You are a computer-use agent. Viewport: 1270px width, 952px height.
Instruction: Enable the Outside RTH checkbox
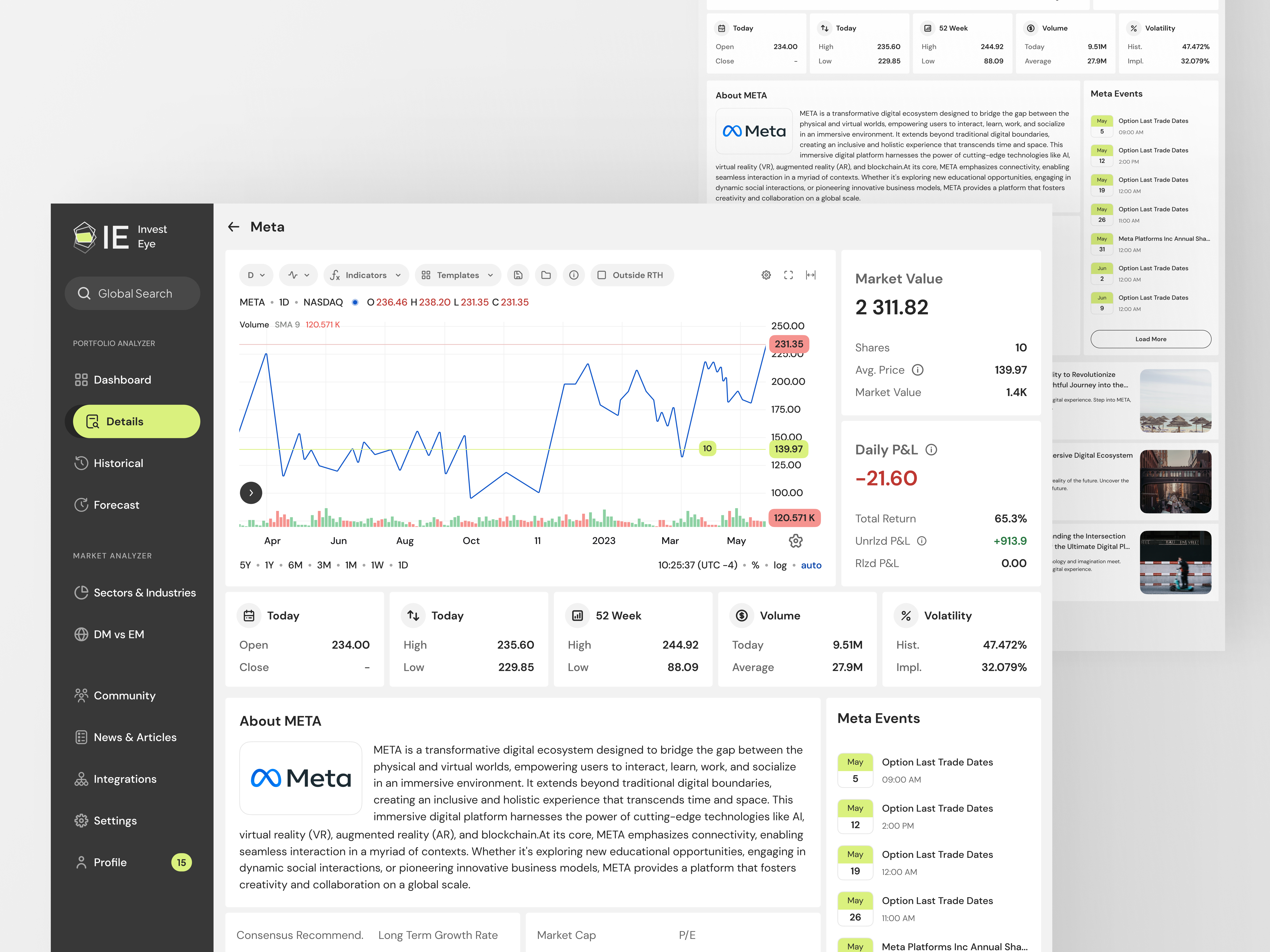tap(602, 275)
